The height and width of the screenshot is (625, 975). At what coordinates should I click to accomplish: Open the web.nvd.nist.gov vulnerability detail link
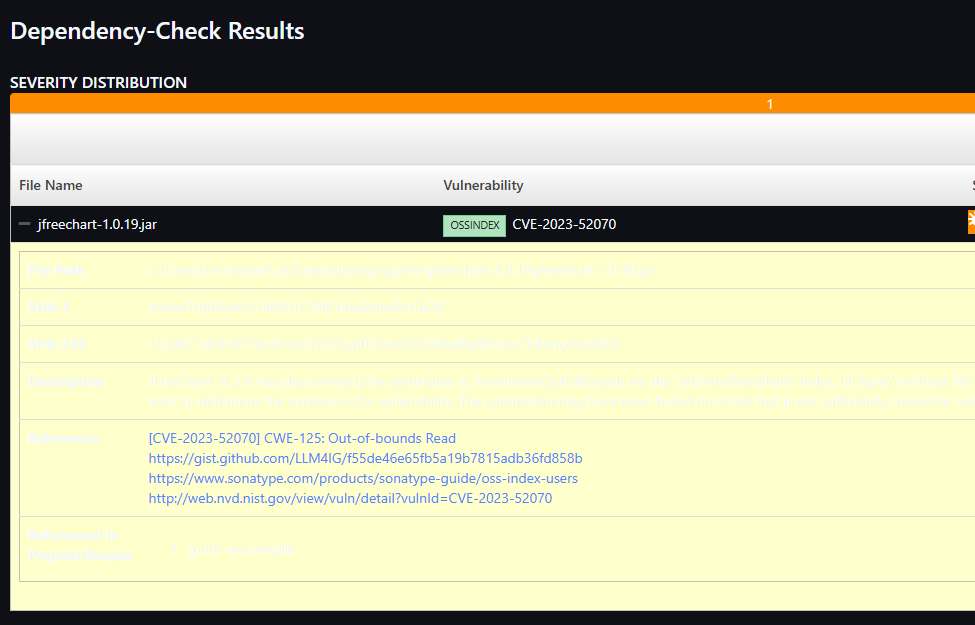(x=350, y=498)
